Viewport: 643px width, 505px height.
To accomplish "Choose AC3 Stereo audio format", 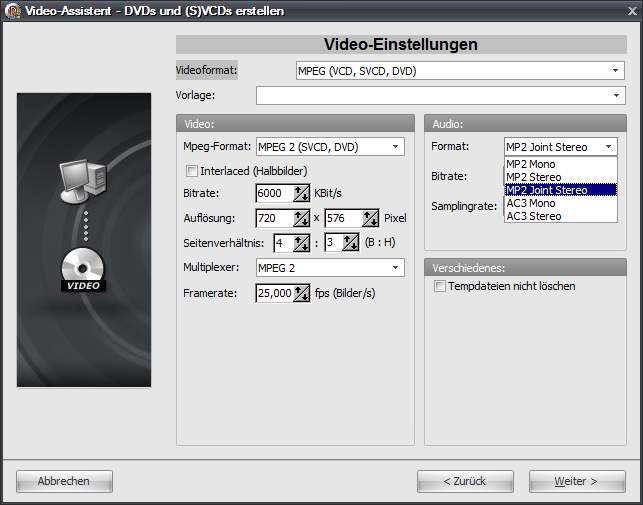I will (x=534, y=216).
